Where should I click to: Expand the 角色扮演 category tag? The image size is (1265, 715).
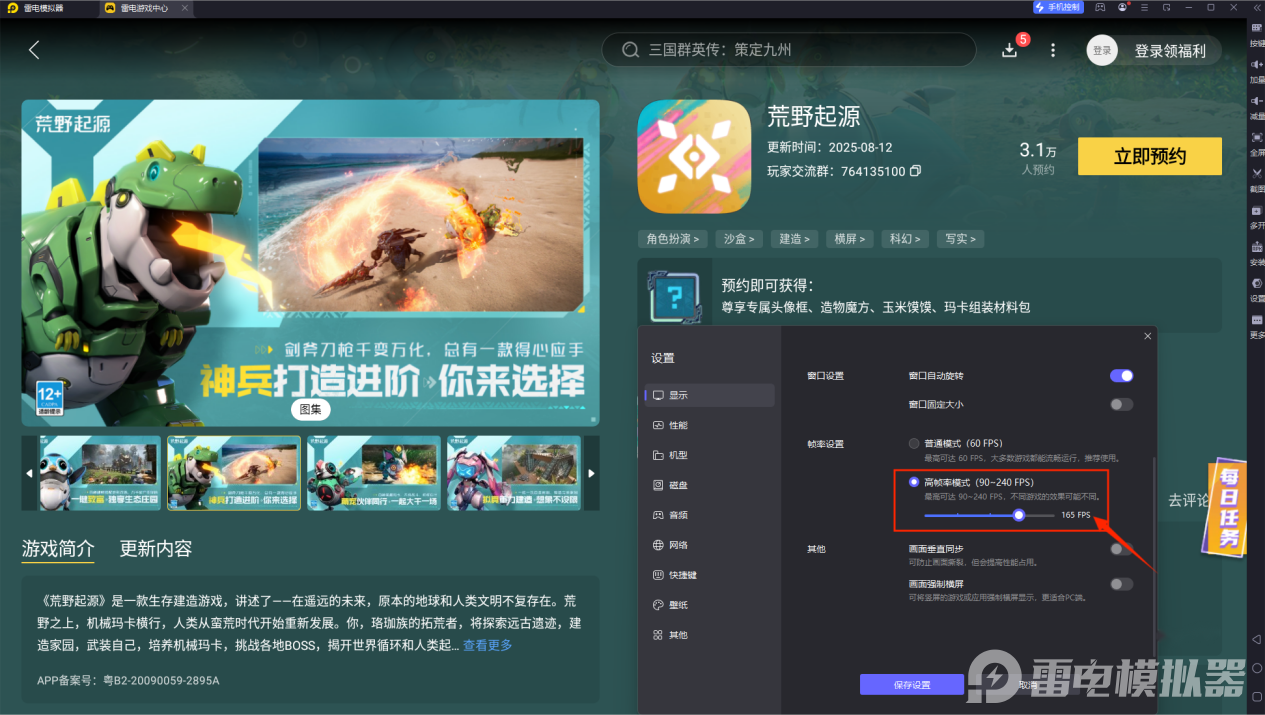[x=672, y=239]
